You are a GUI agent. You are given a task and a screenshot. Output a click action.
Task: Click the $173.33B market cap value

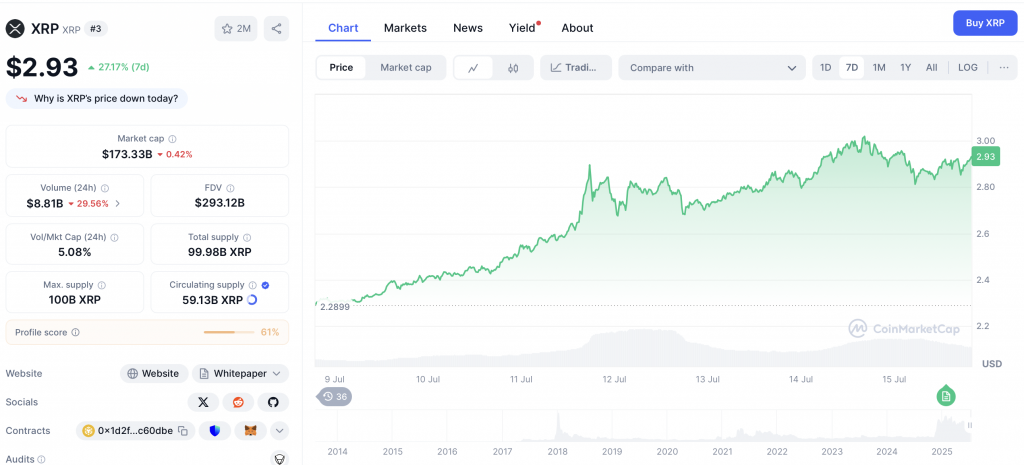point(127,154)
